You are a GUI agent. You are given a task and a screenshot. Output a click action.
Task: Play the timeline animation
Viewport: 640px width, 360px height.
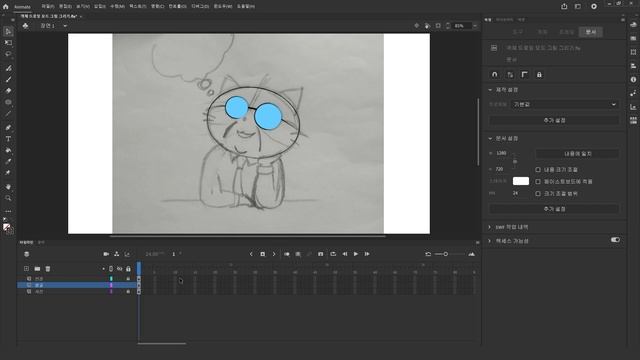(x=356, y=254)
